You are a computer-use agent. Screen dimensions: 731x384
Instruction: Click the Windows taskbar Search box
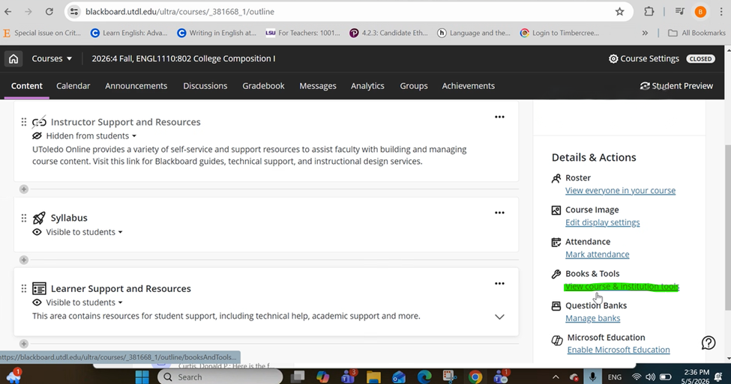click(x=220, y=377)
